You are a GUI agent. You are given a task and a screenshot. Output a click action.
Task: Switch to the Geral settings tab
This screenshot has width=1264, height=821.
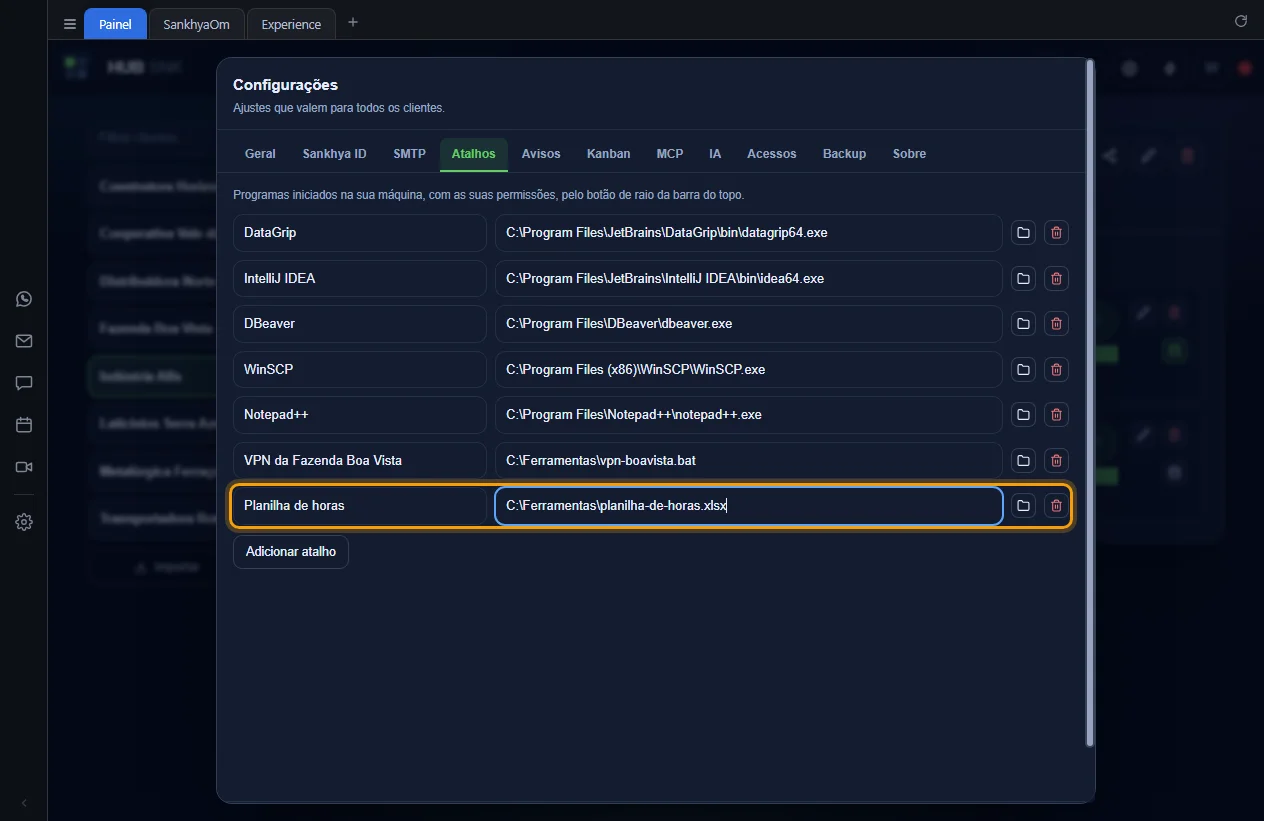[x=260, y=154]
